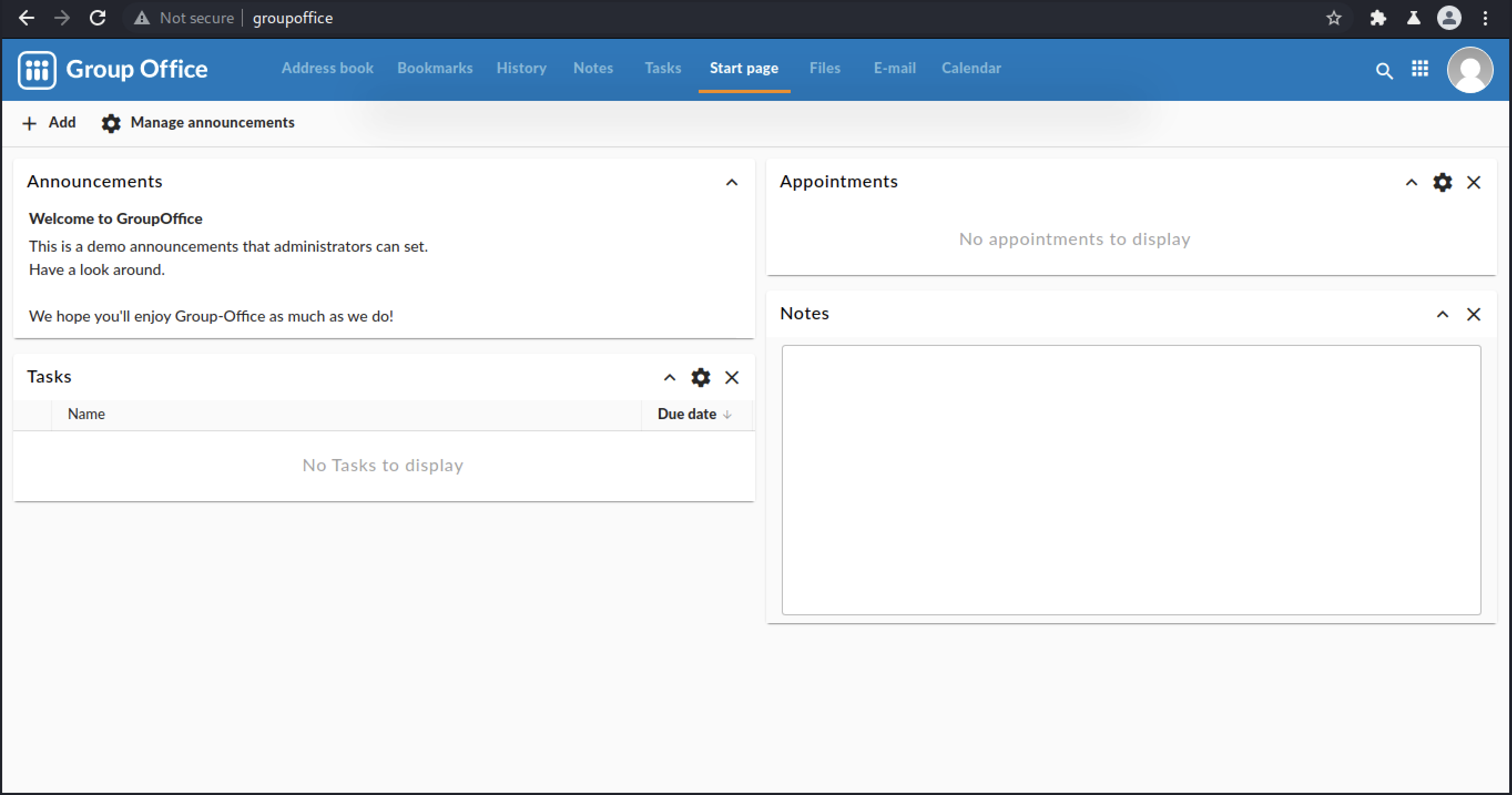Open the apps grid menu icon
This screenshot has width=1512, height=795.
pyautogui.click(x=1420, y=69)
